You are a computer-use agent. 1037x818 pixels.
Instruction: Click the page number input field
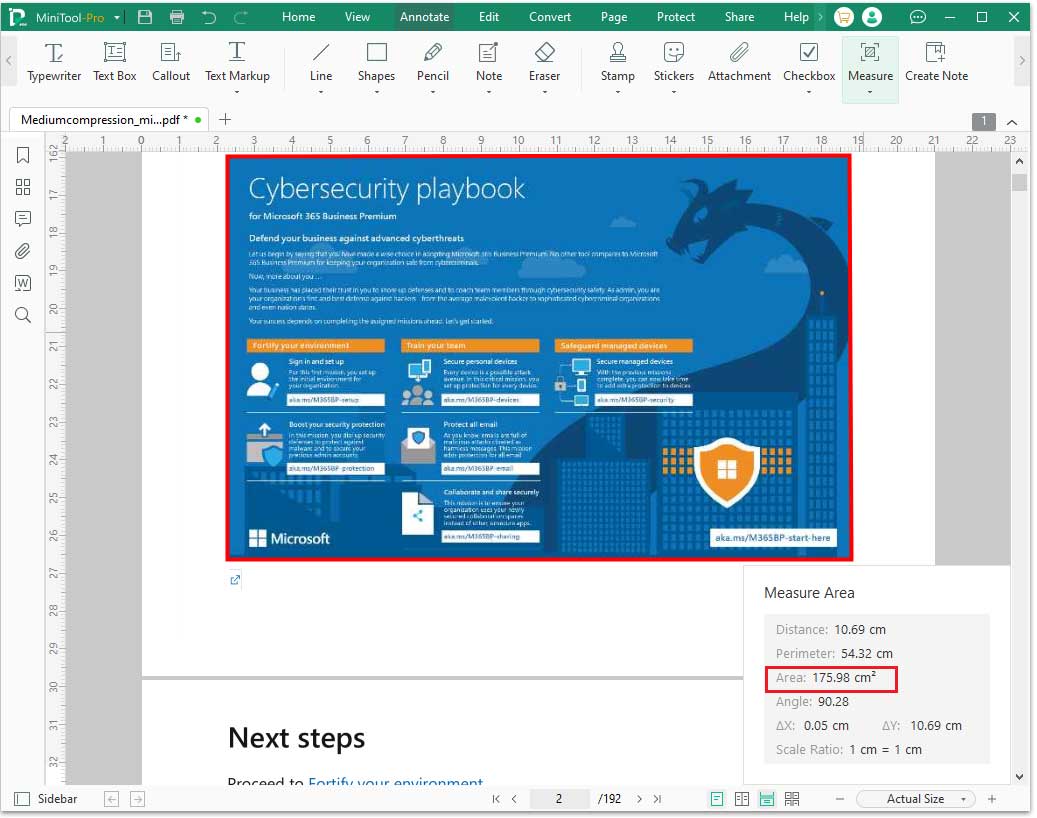(x=560, y=798)
